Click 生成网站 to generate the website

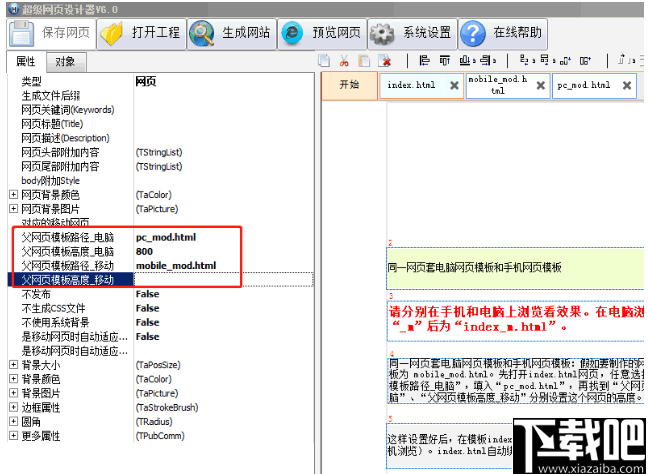[x=232, y=33]
